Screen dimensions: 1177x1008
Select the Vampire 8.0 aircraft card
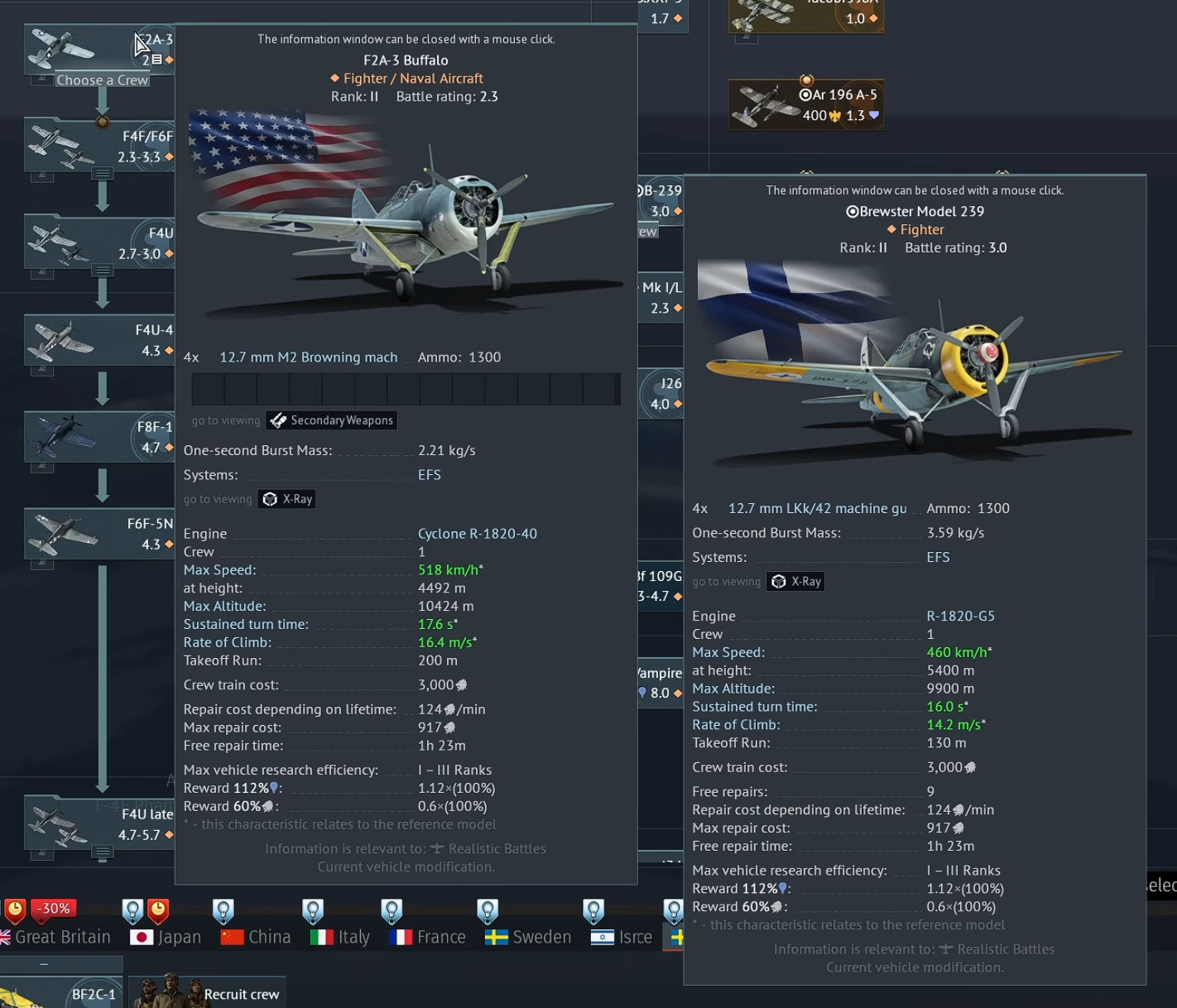click(661, 683)
